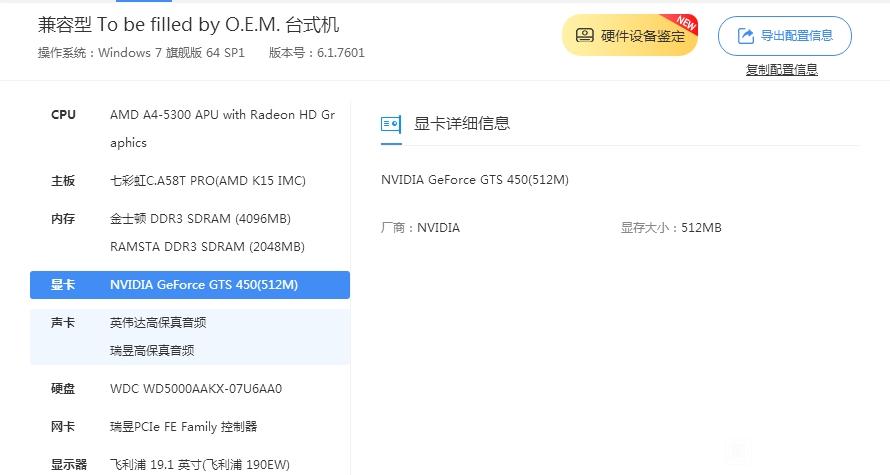The height and width of the screenshot is (475, 890).
Task: Select the 硬盘 WDC hard disk row
Action: [190, 389]
